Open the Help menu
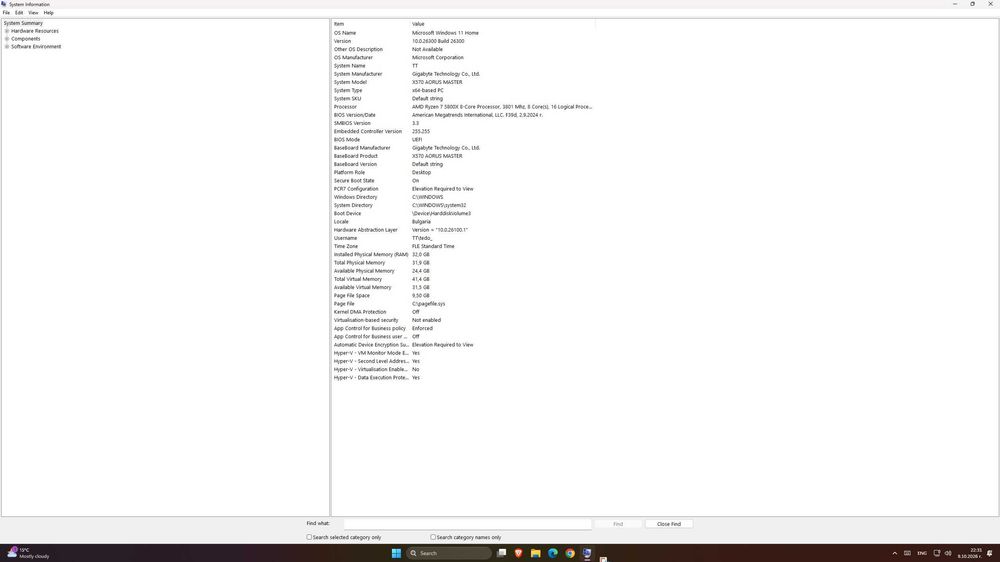 point(48,13)
